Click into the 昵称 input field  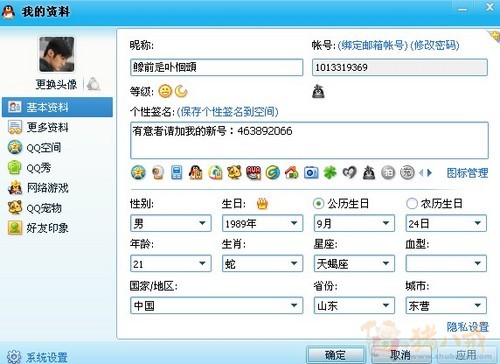point(217,67)
